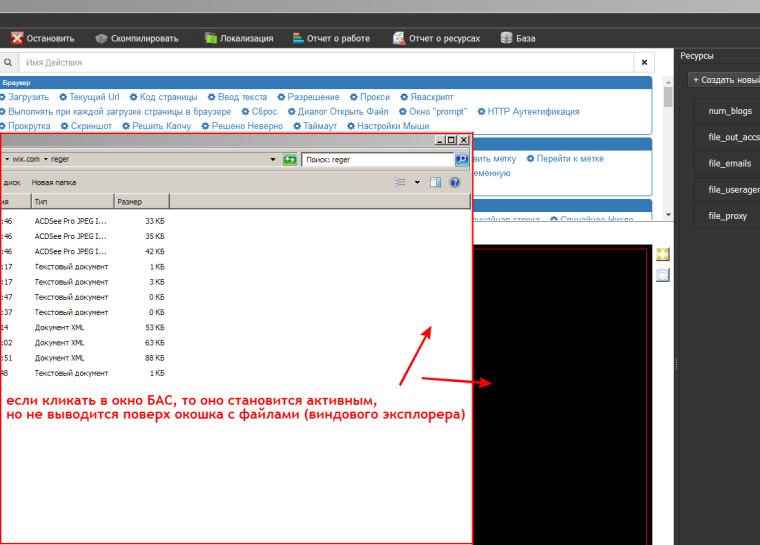
Task: Select the file_proxy resource item
Action: 728,216
